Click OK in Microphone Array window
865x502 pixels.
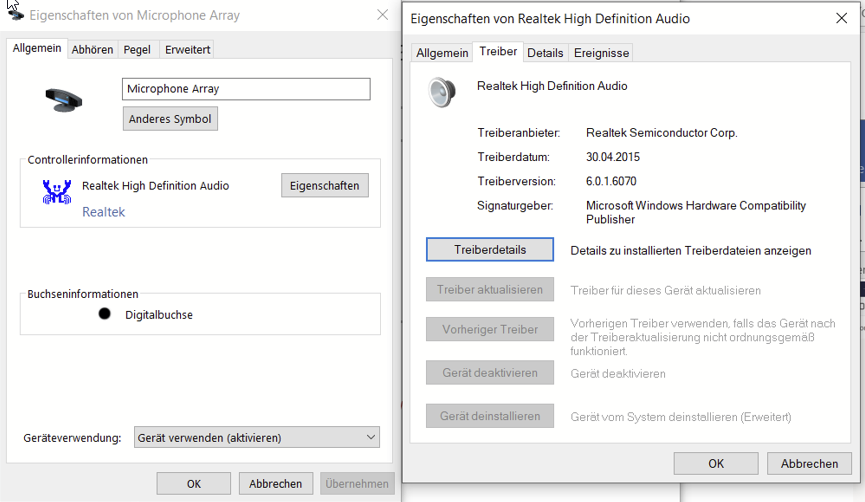coord(194,484)
